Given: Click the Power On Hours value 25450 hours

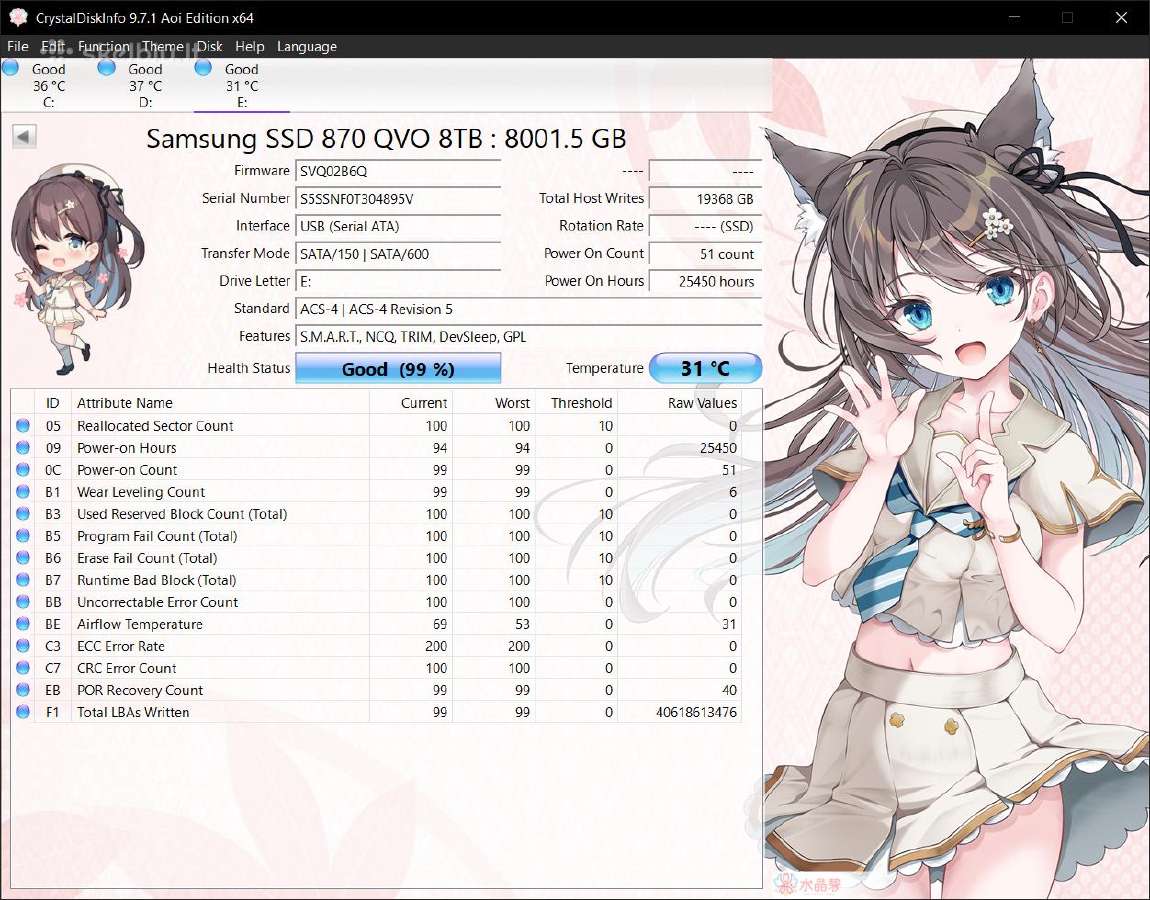Looking at the screenshot, I should tap(706, 281).
